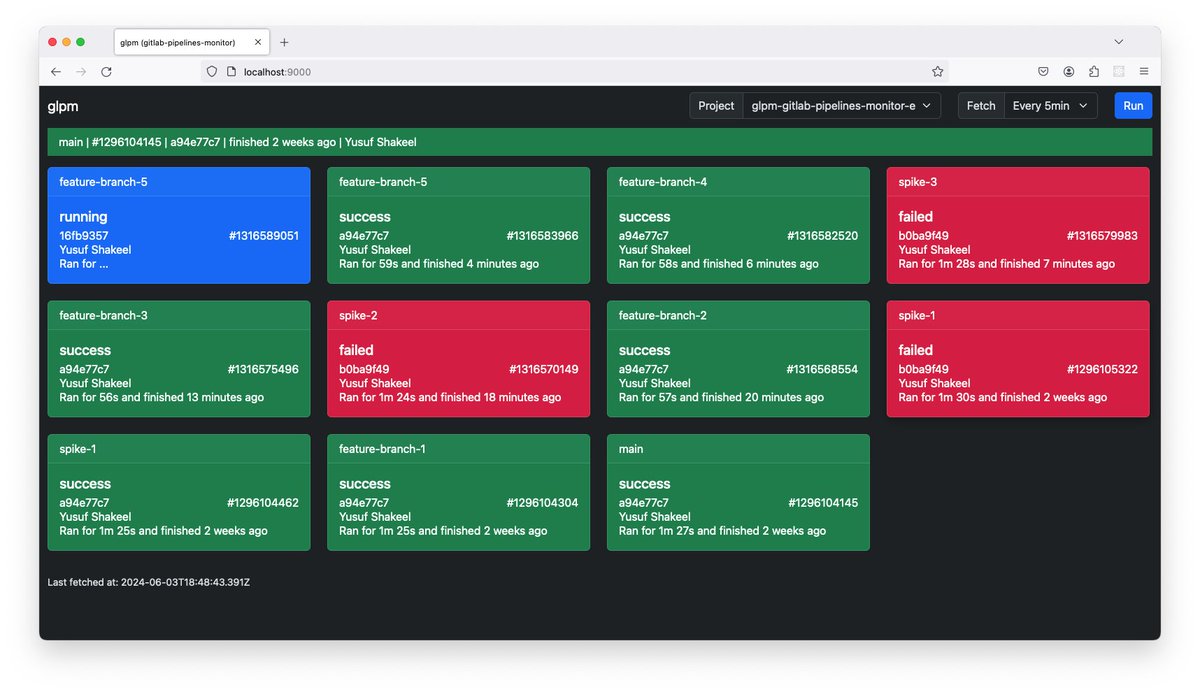Click the main pipeline status banner

600,142
